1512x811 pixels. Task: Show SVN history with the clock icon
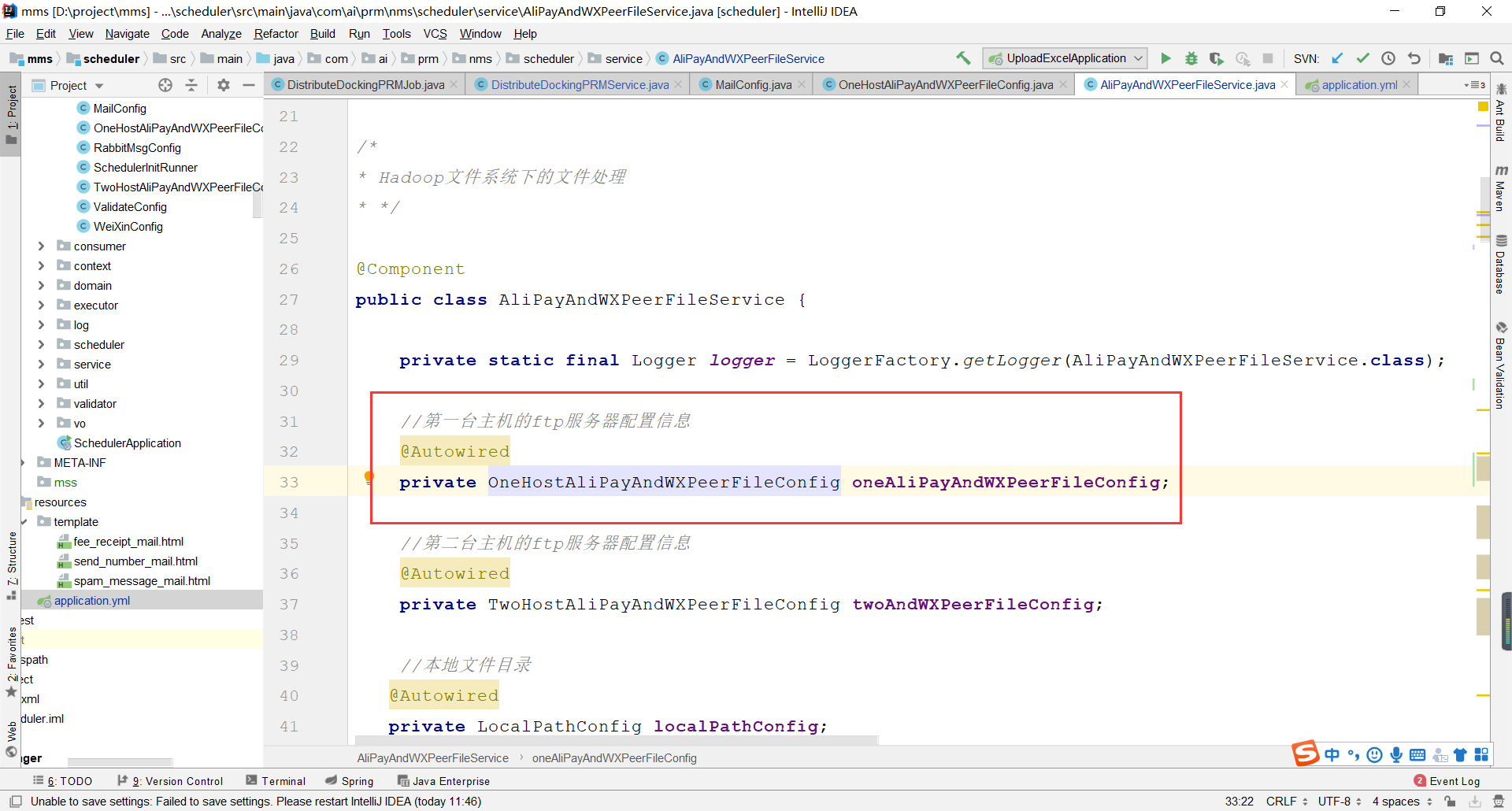coord(1388,58)
